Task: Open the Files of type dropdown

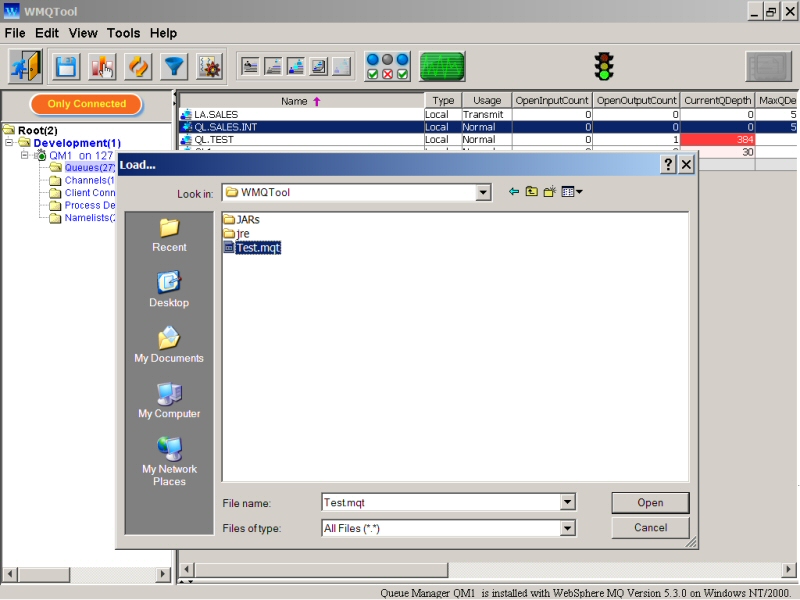Action: pyautogui.click(x=567, y=528)
